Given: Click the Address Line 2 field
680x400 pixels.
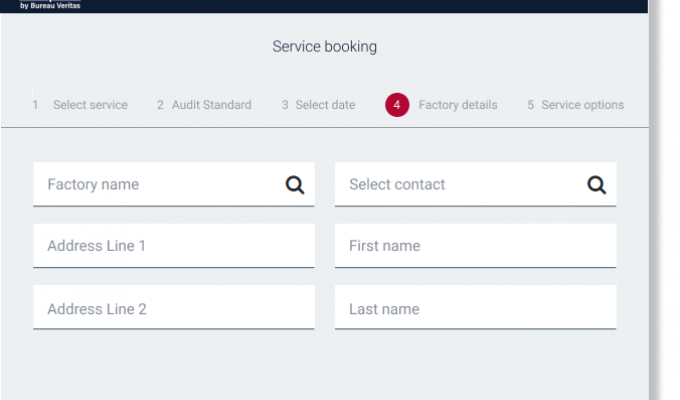Looking at the screenshot, I should pos(174,307).
